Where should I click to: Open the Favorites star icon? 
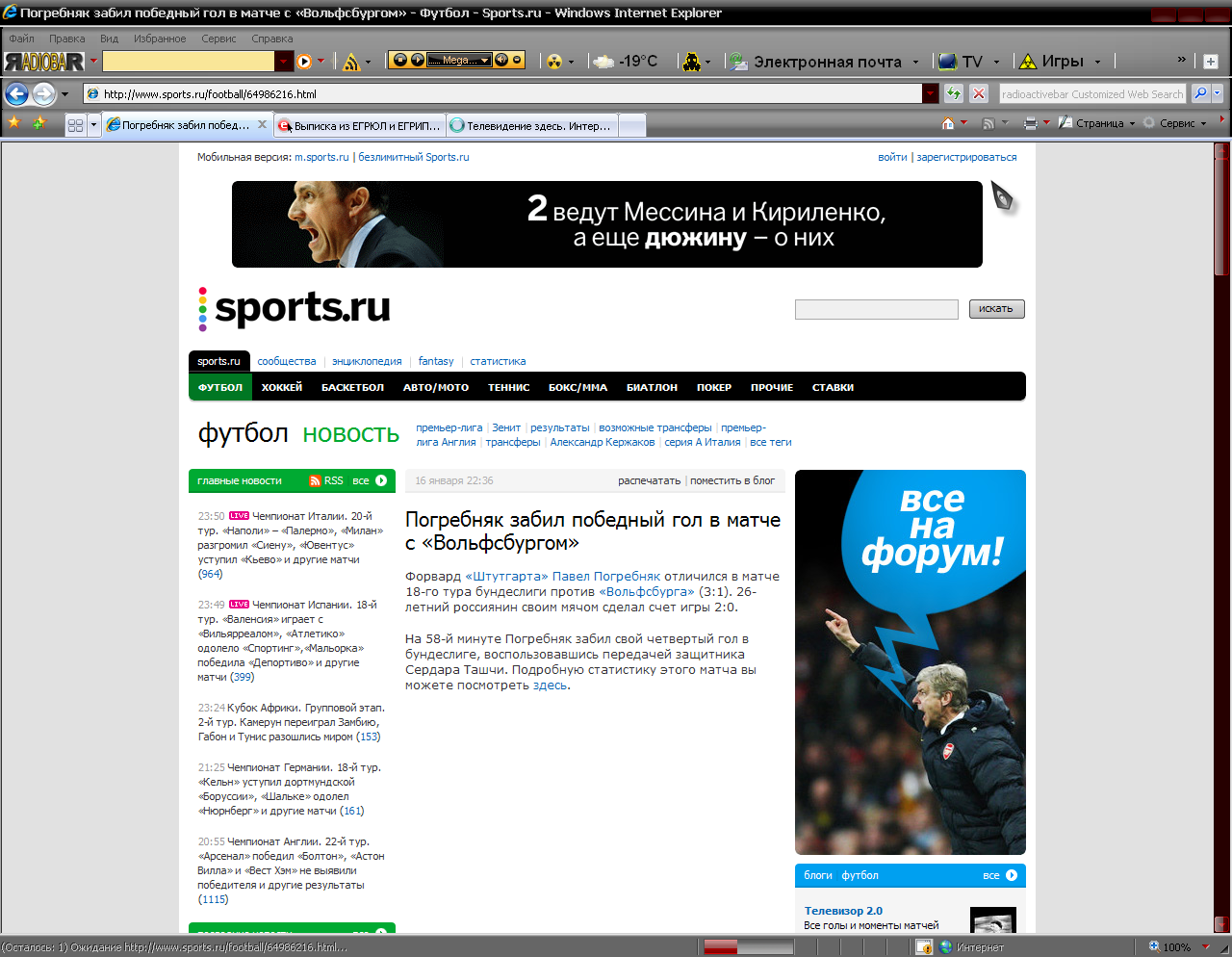point(14,122)
